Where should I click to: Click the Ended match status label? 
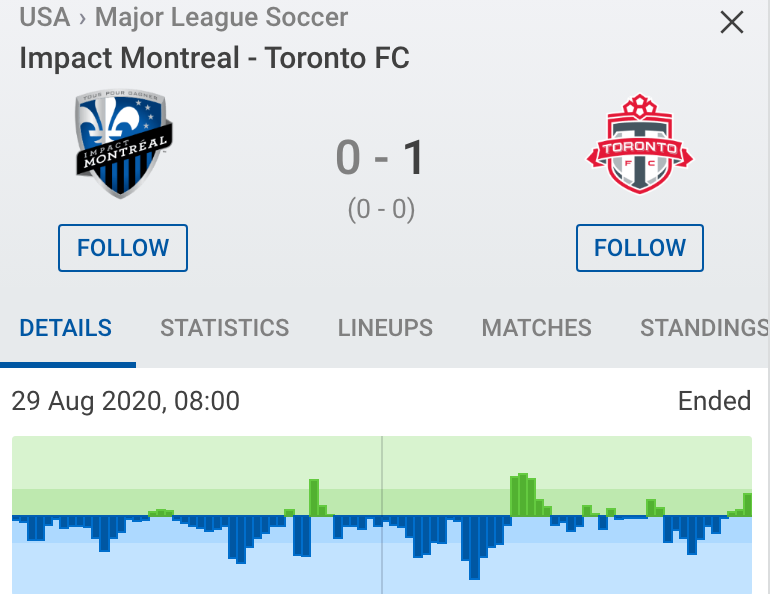pos(714,401)
